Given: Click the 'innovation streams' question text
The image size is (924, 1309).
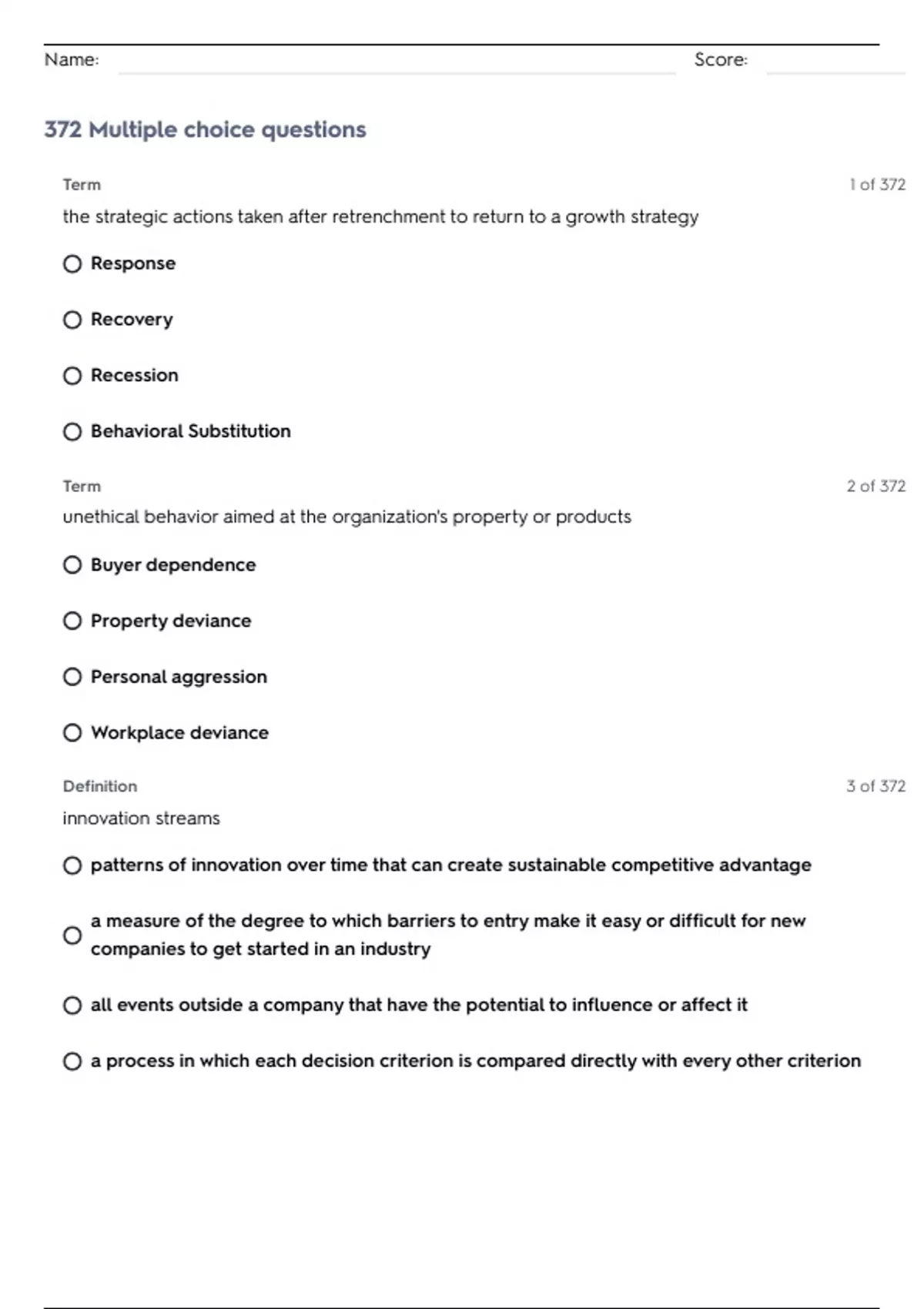Looking at the screenshot, I should [141, 818].
